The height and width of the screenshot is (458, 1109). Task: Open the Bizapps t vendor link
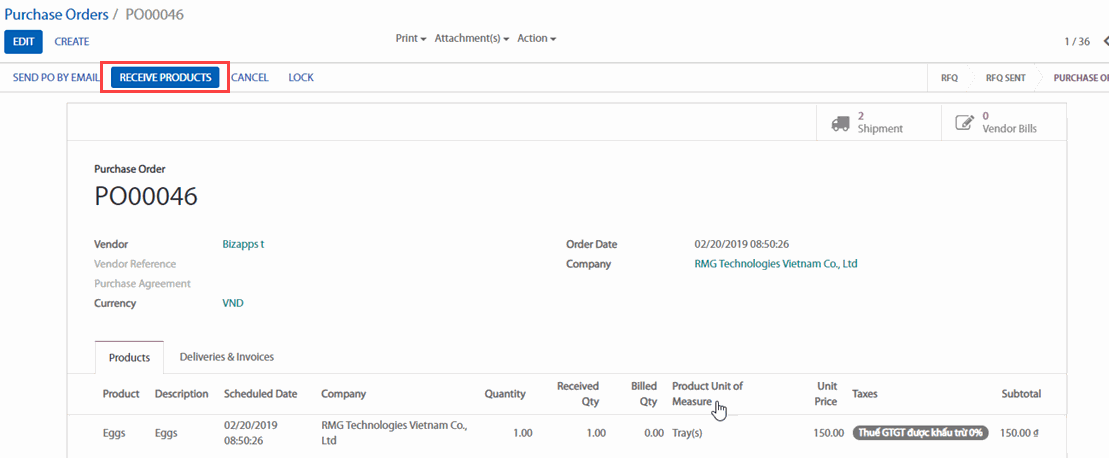pos(243,244)
